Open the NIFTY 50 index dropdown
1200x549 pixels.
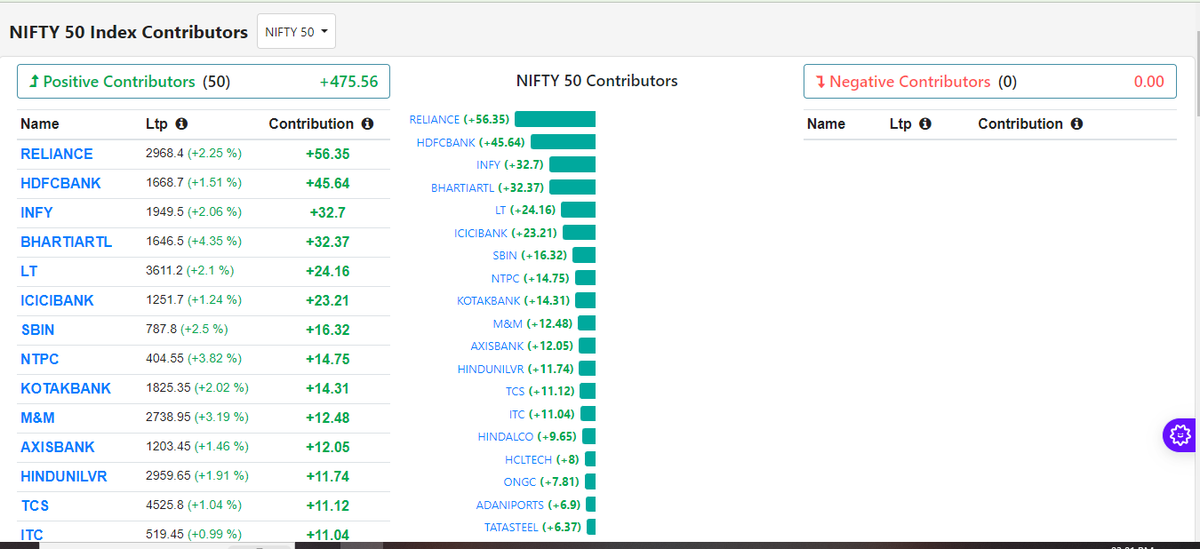click(x=296, y=32)
